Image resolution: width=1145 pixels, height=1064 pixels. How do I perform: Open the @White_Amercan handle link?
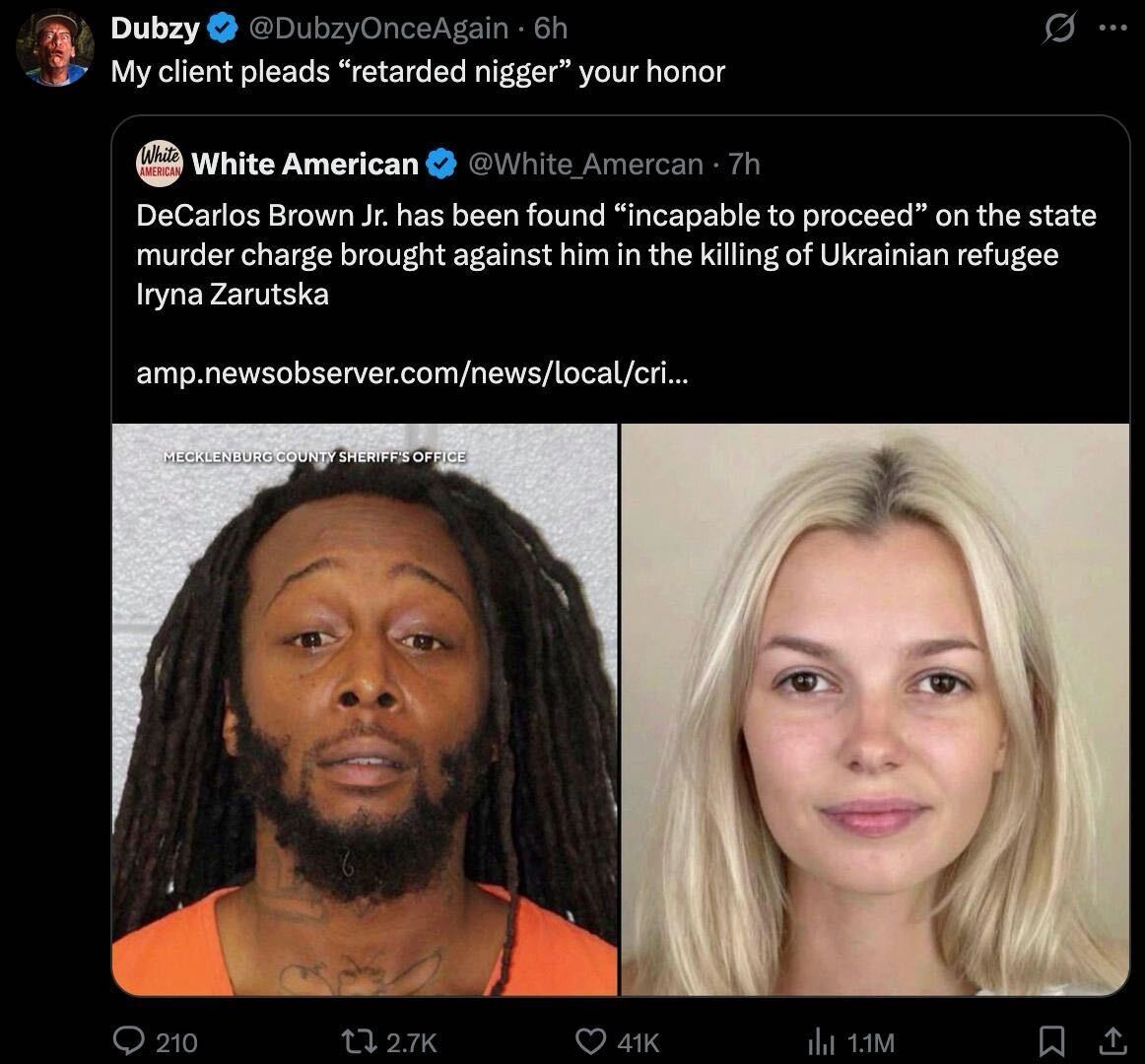[585, 165]
